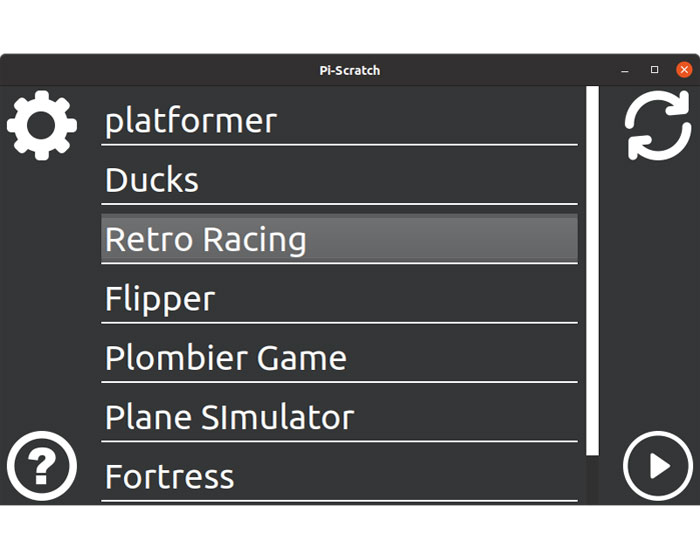Click the currently highlighted game row
700x560 pixels.
coord(339,239)
